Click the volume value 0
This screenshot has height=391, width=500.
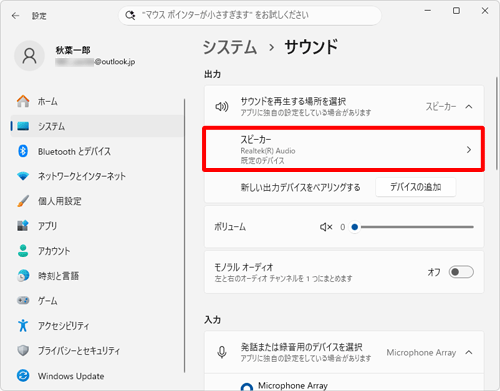click(x=342, y=227)
